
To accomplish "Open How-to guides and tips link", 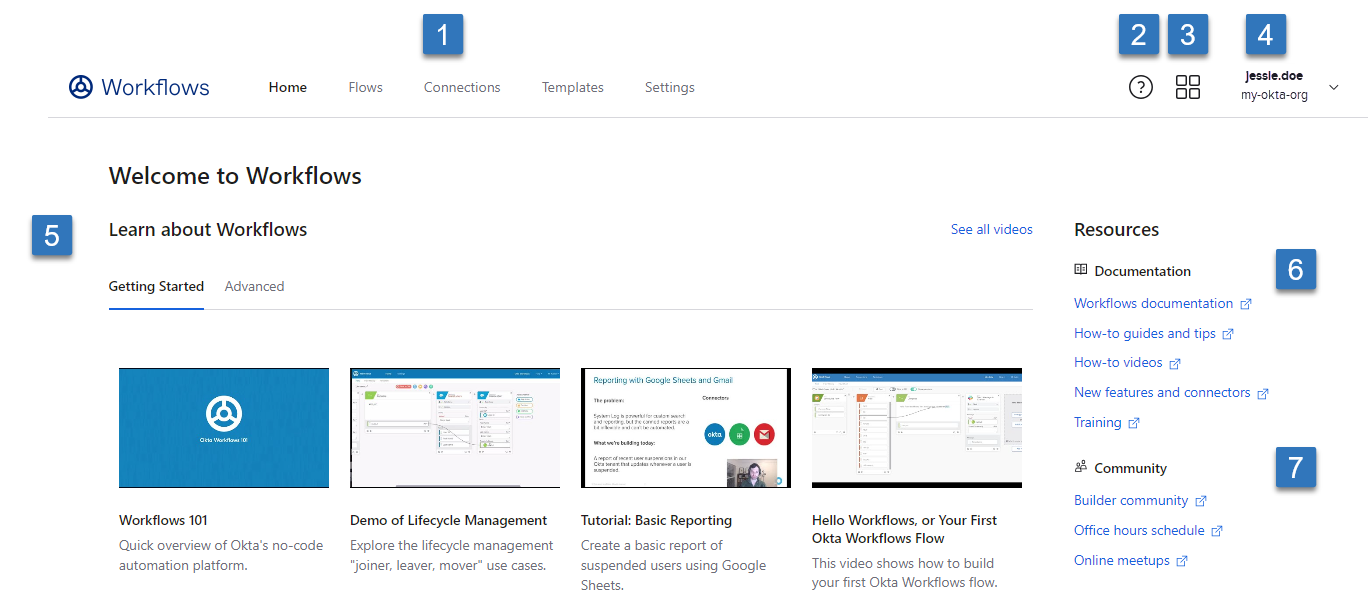I will [1144, 333].
